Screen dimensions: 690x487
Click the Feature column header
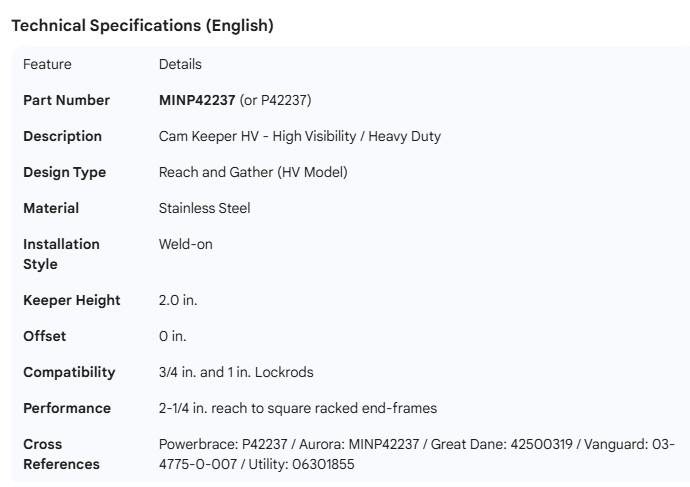[47, 64]
